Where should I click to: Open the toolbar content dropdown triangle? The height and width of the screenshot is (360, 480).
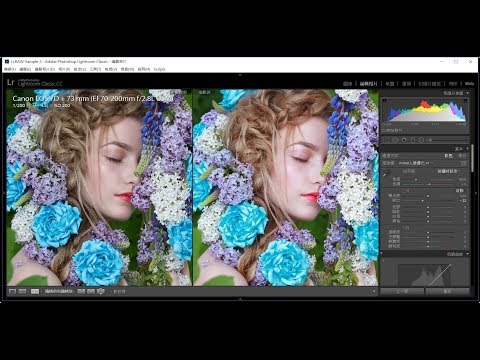click(x=374, y=291)
